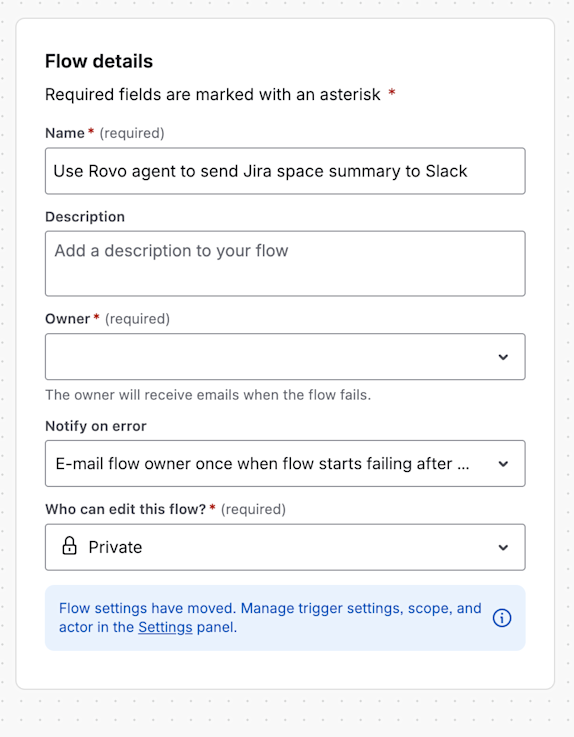
Task: Click the chevron next to Private
Action: click(503, 548)
